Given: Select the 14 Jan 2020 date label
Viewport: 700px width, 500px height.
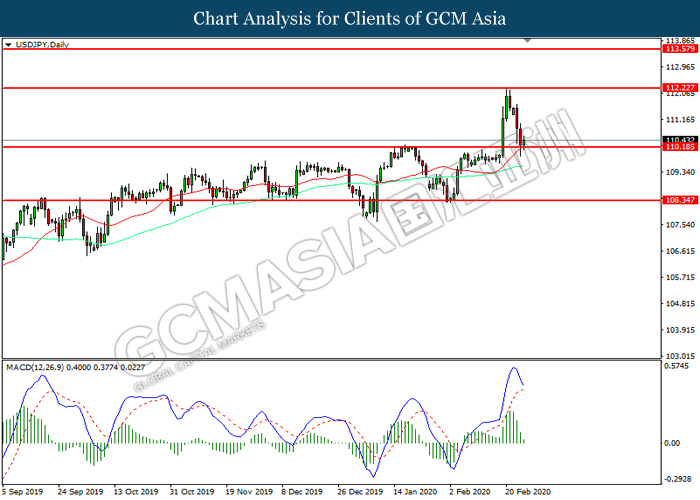Looking at the screenshot, I should (415, 492).
